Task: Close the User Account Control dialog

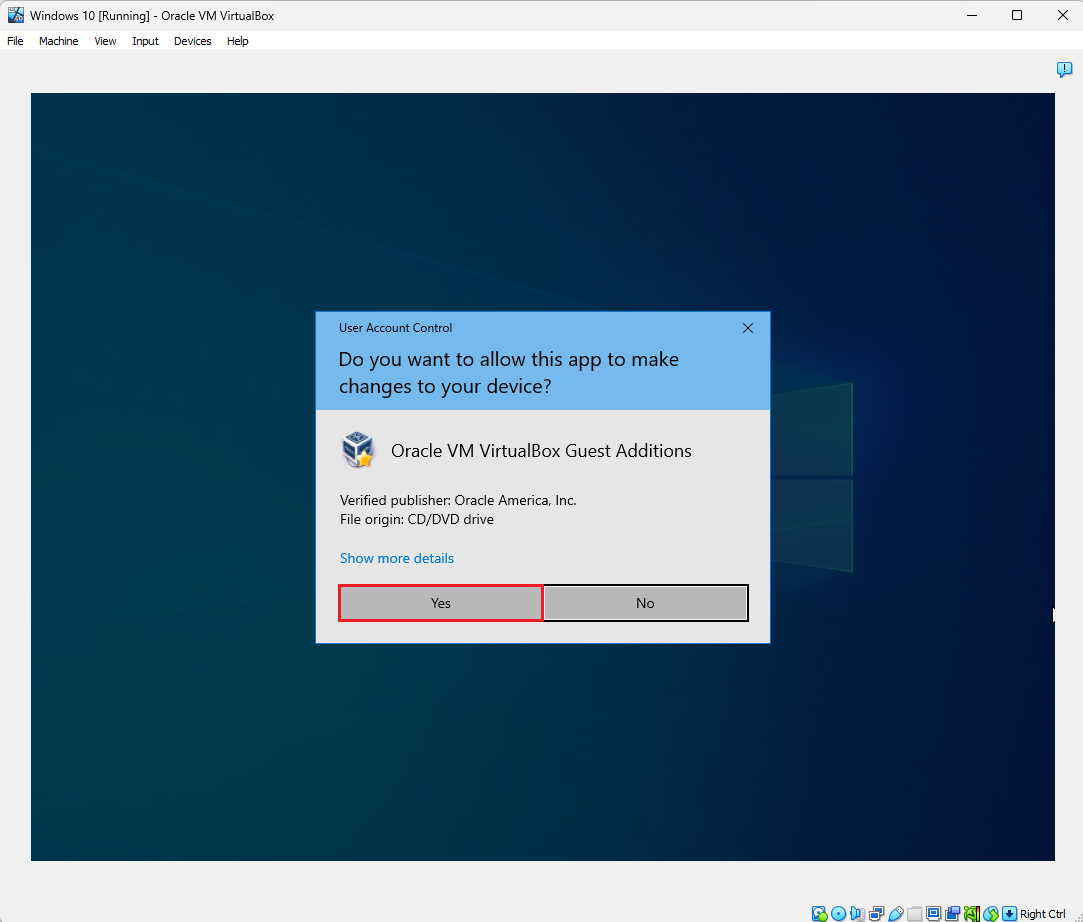Action: click(x=747, y=328)
